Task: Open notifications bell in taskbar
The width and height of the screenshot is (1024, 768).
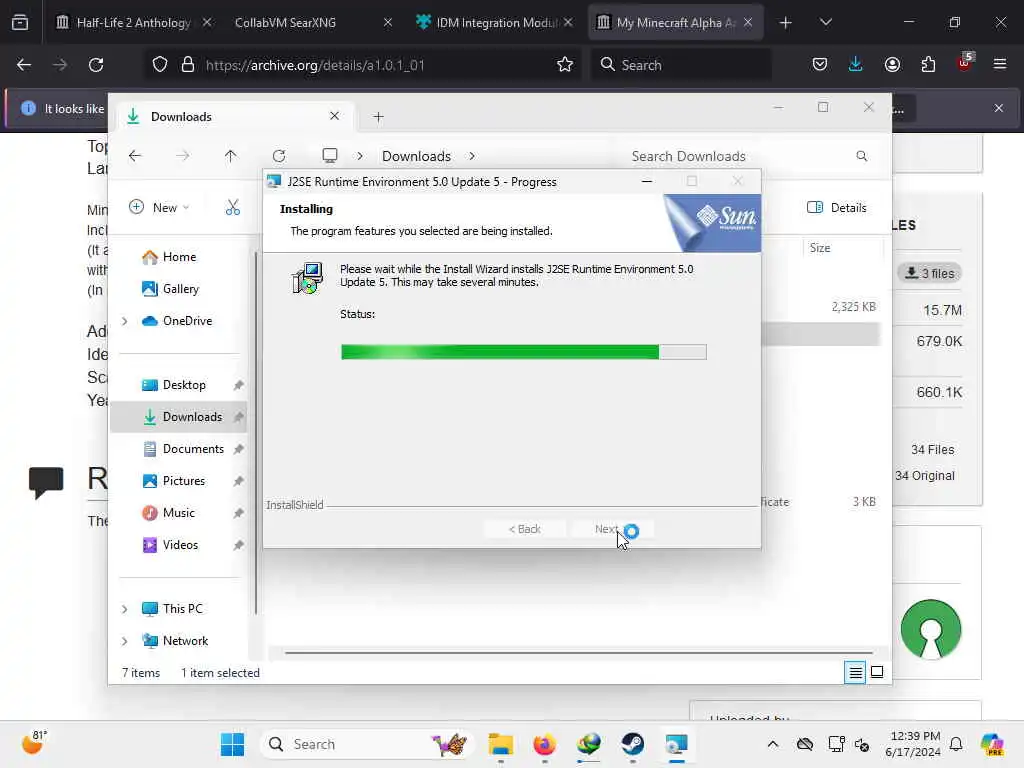Action: 956,744
